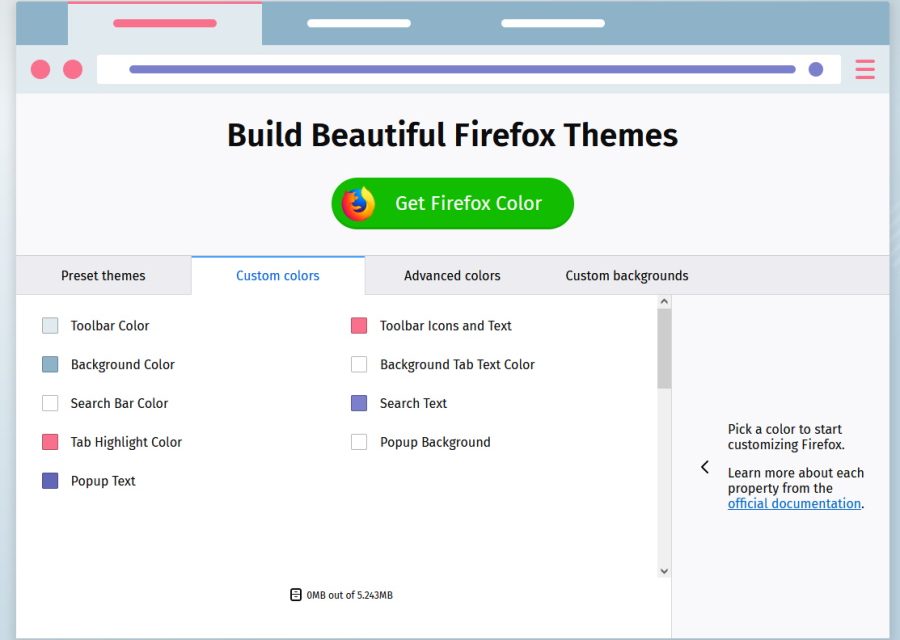Open the Toolbar Color swatch
900x640 pixels.
[49, 325]
